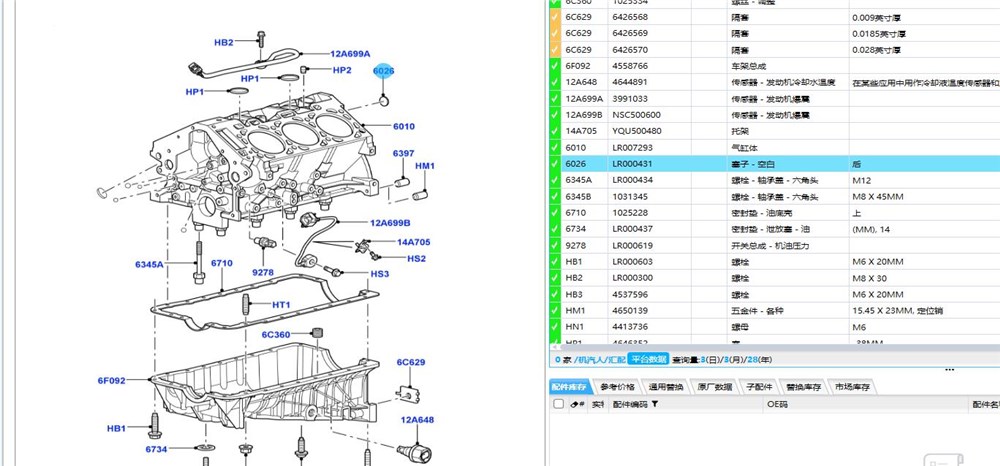The height and width of the screenshot is (466, 1000).
Task: Switch to the 替换库存 tab
Action: [803, 387]
